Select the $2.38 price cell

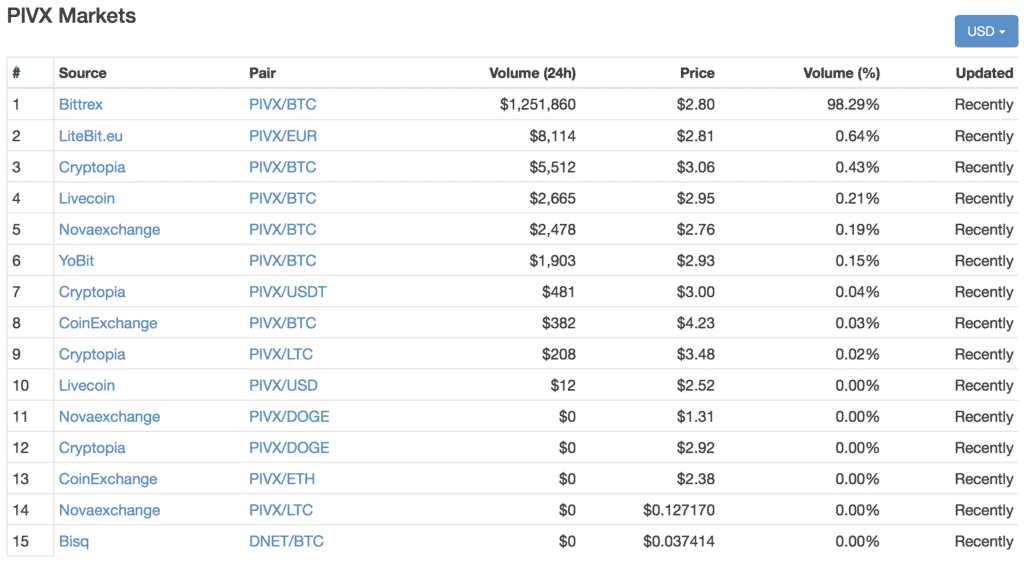coord(696,479)
